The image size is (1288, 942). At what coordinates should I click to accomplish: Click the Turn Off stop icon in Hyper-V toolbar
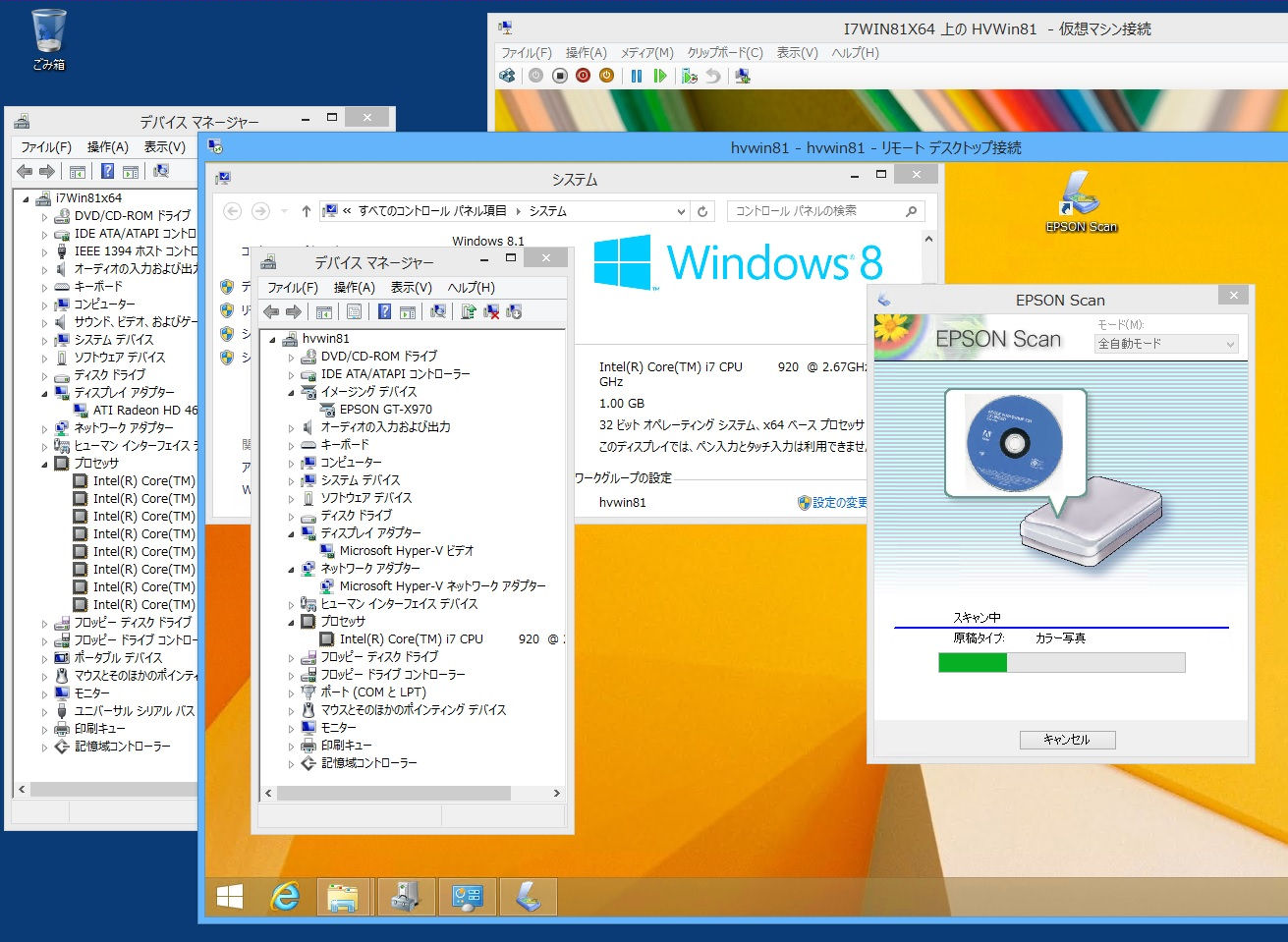(x=560, y=76)
